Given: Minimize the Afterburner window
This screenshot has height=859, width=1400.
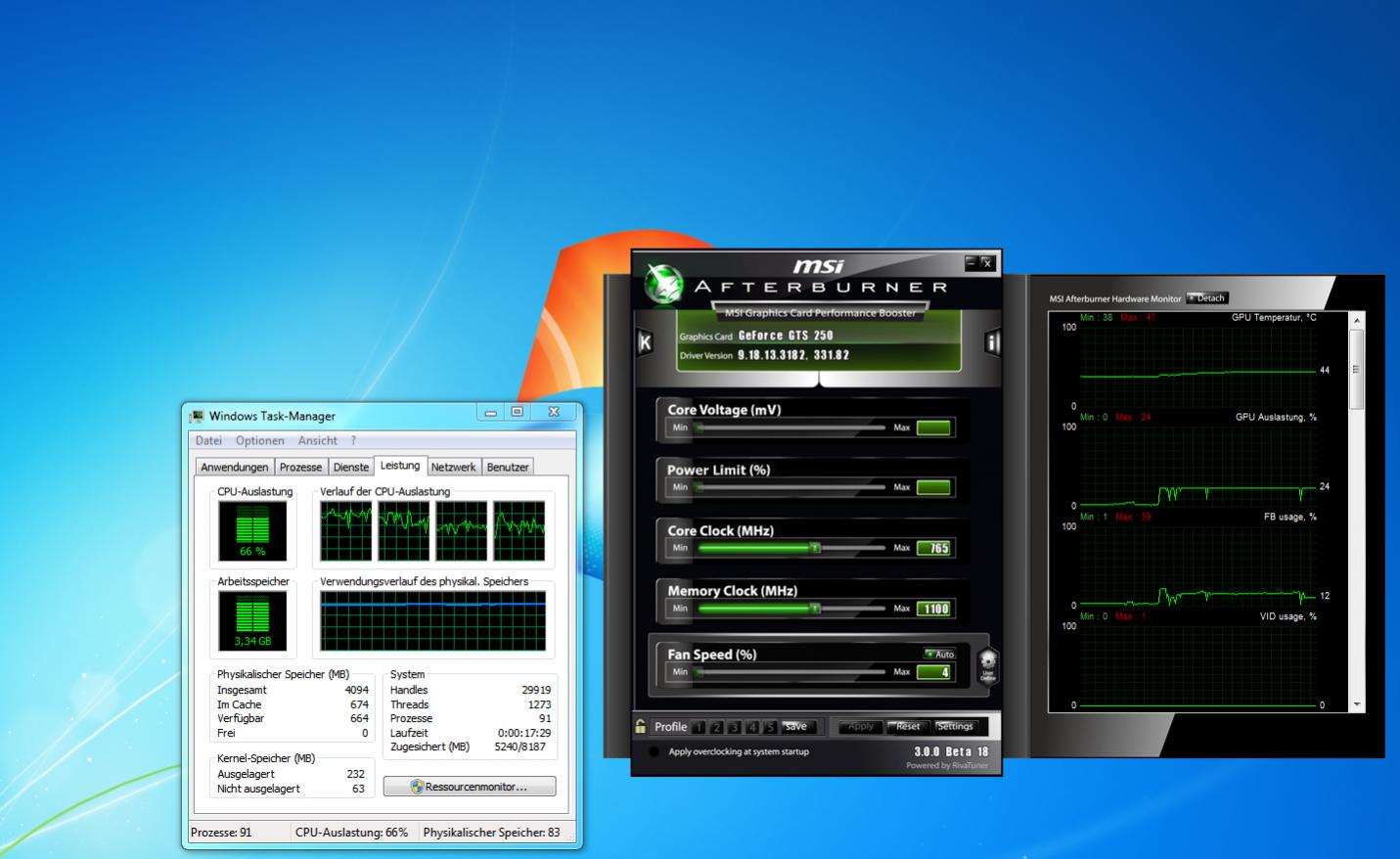Looking at the screenshot, I should point(971,263).
